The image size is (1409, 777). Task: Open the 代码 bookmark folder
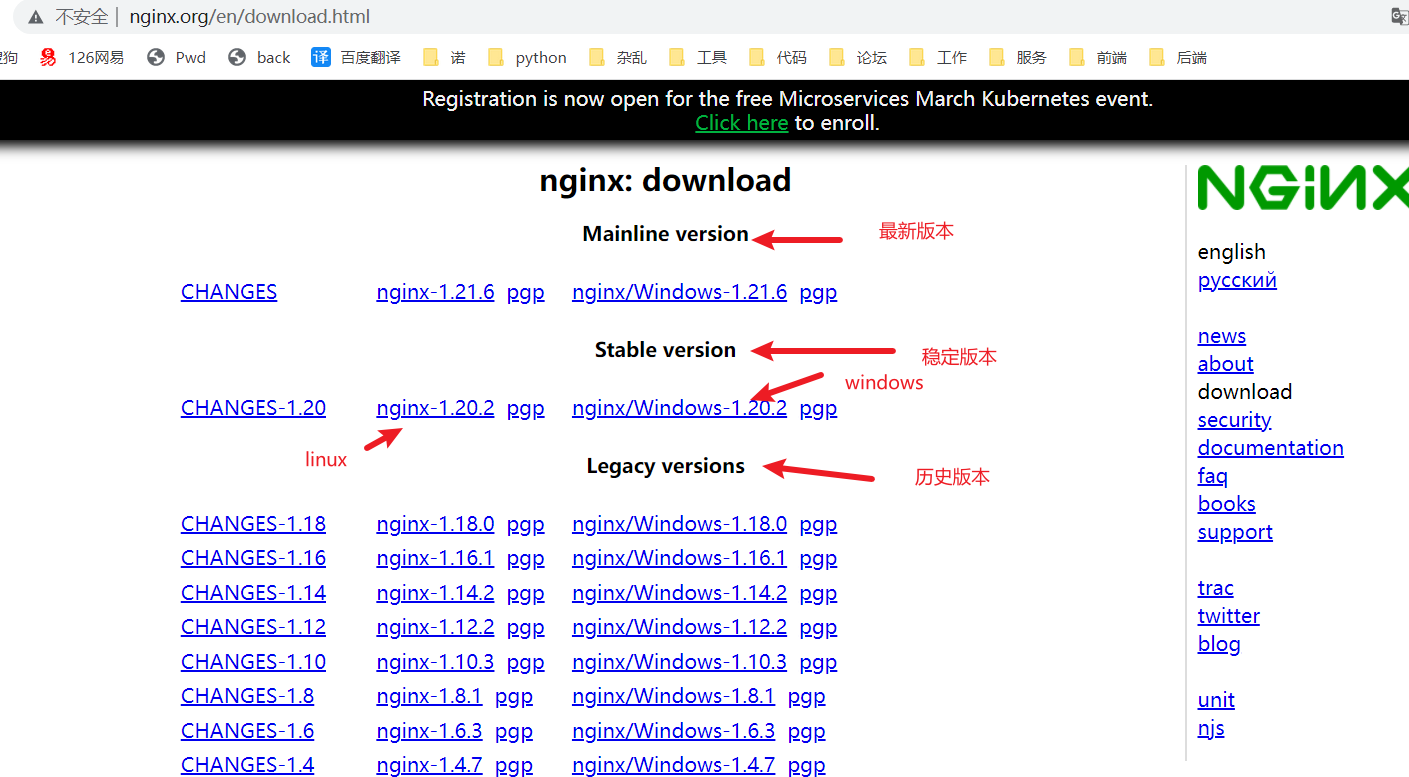point(778,57)
